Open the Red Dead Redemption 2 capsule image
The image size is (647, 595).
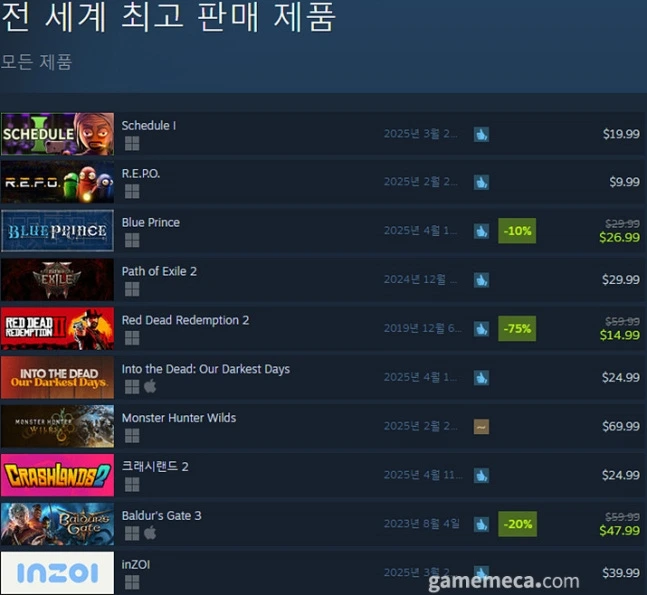point(57,329)
